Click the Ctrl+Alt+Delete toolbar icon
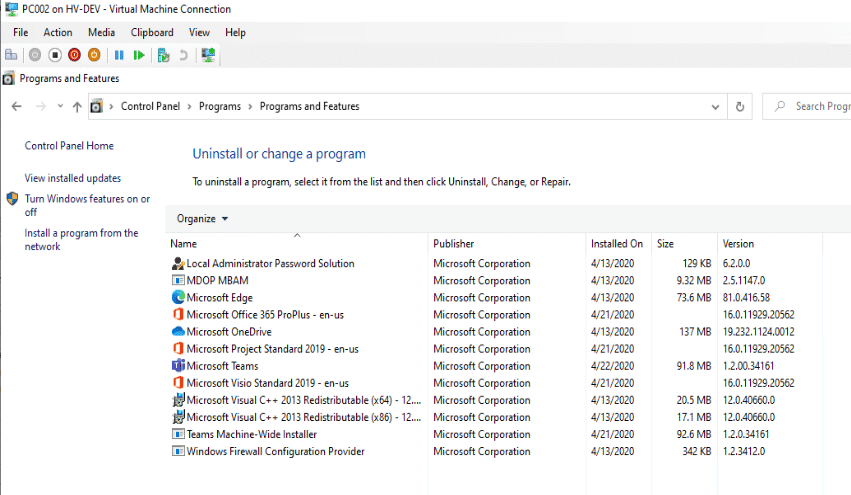The image size is (851, 495). [11, 55]
